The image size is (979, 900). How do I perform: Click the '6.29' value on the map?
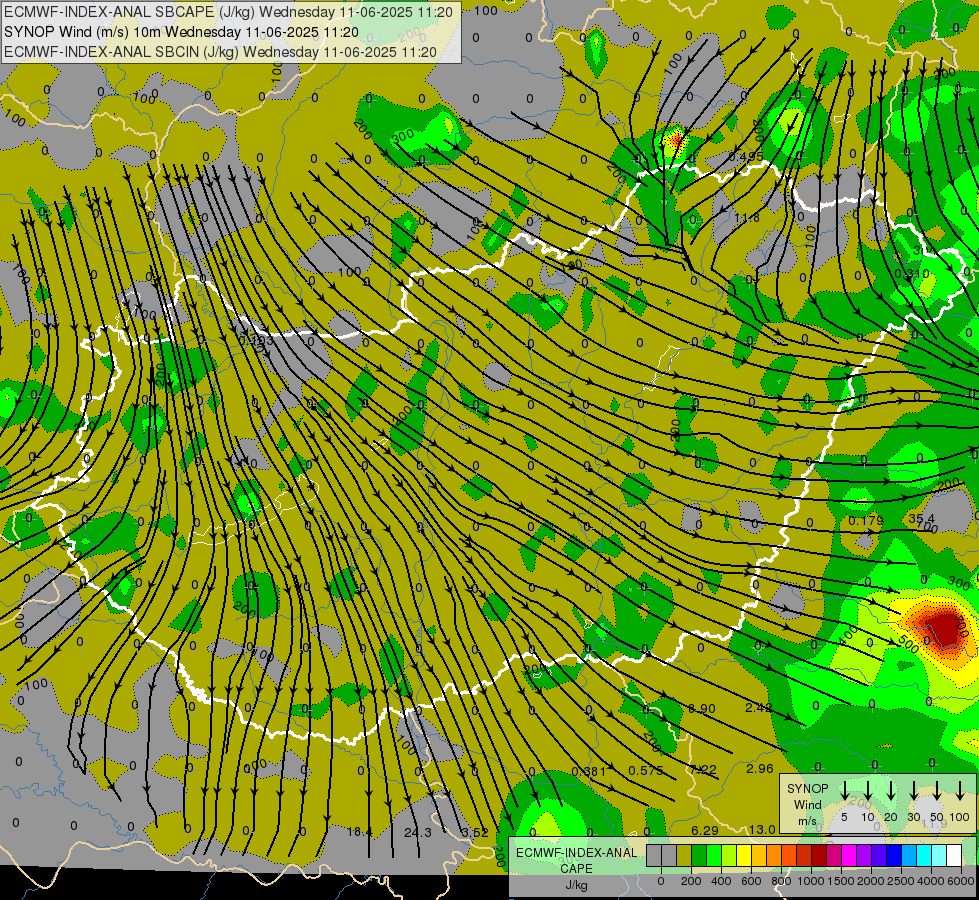pos(705,831)
